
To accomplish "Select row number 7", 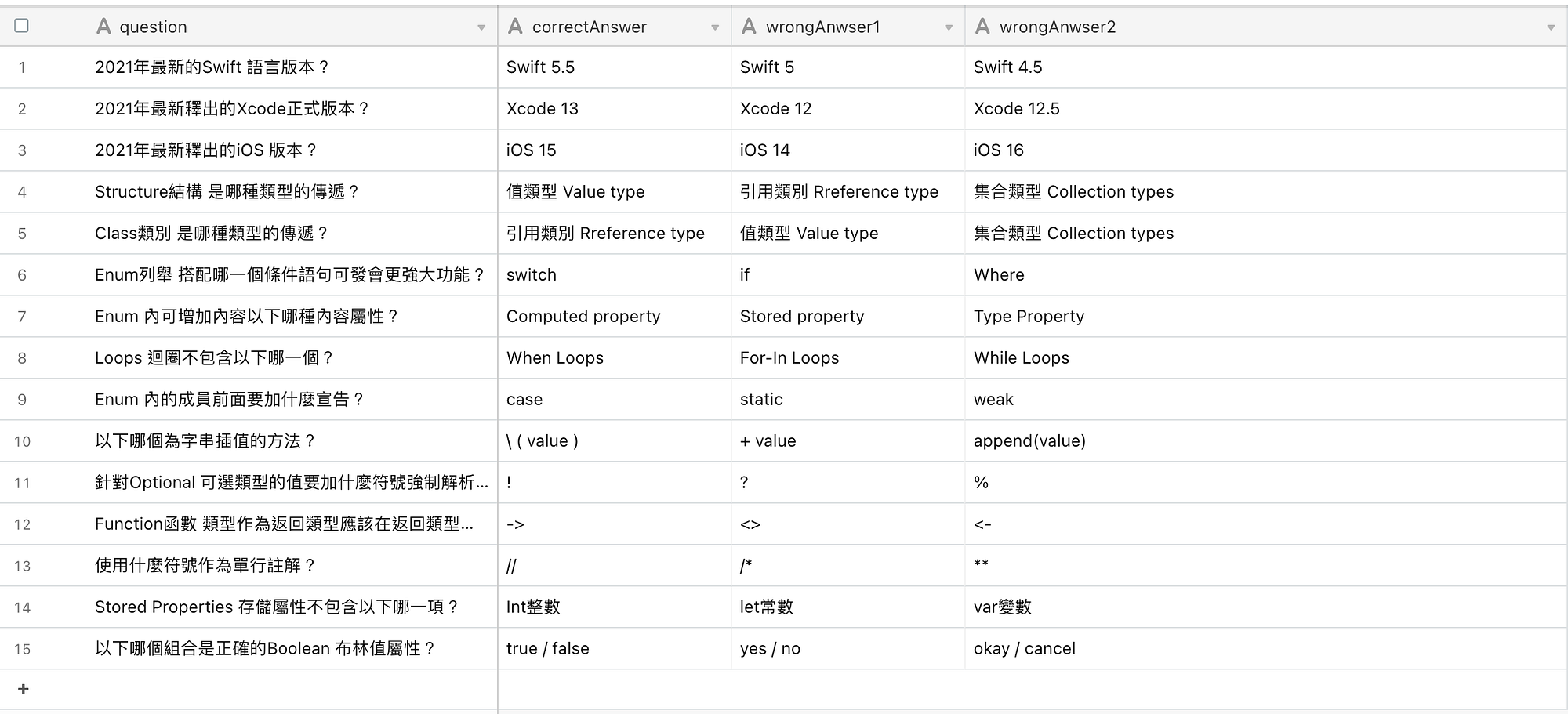I will (x=23, y=317).
